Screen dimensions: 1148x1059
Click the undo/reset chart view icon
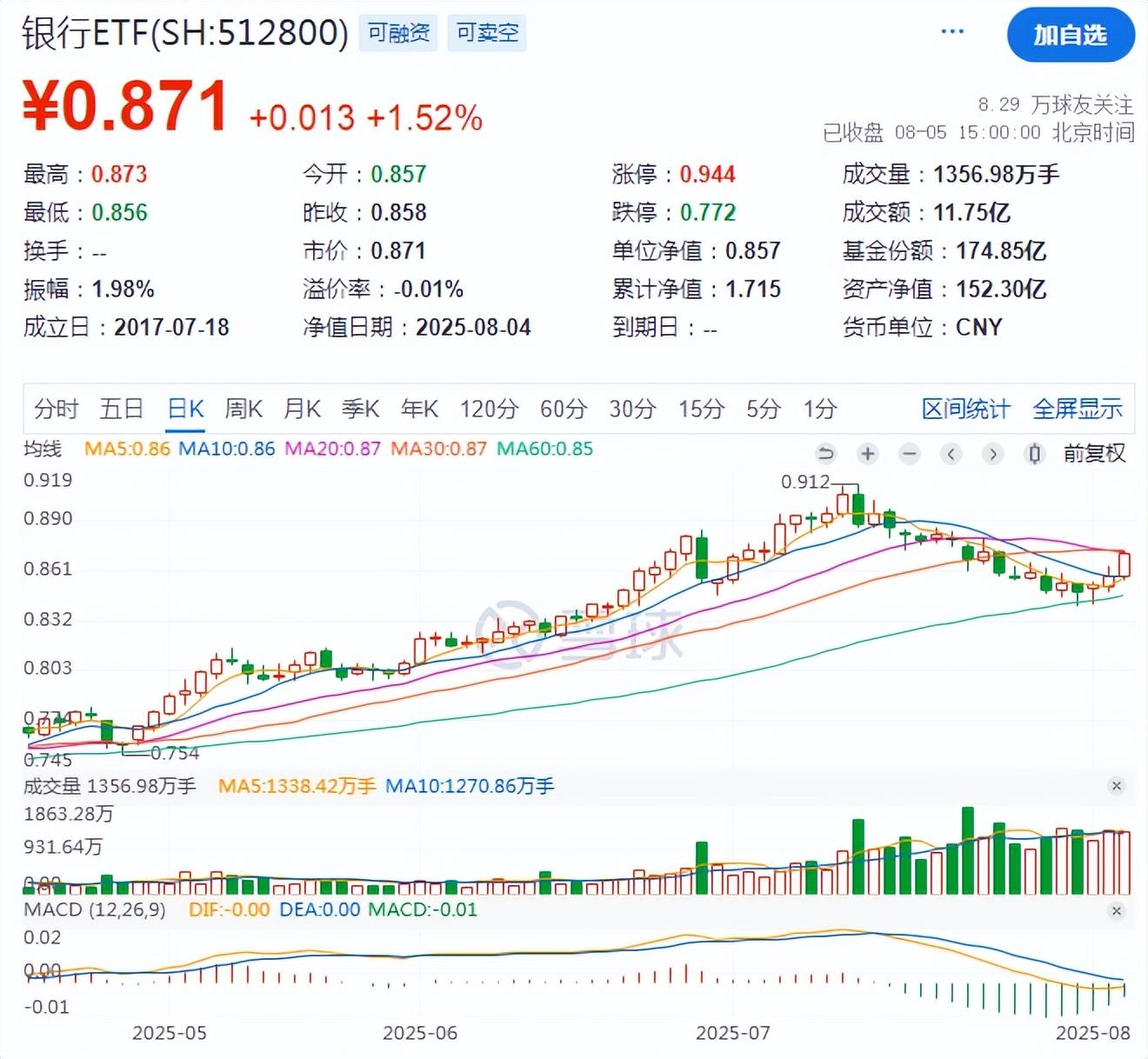[x=824, y=454]
